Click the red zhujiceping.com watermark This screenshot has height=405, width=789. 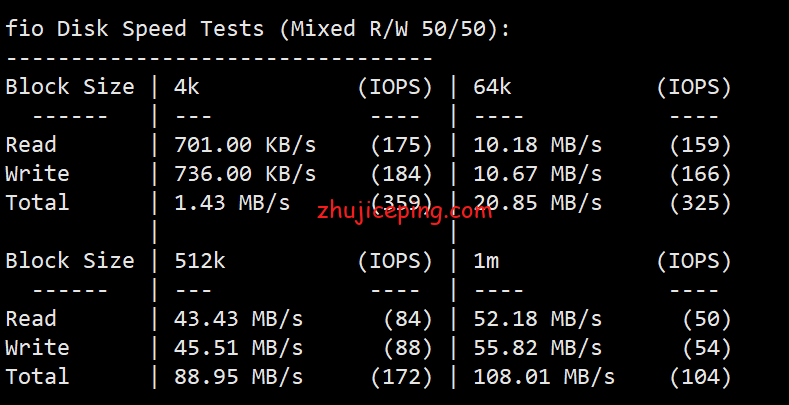[404, 212]
